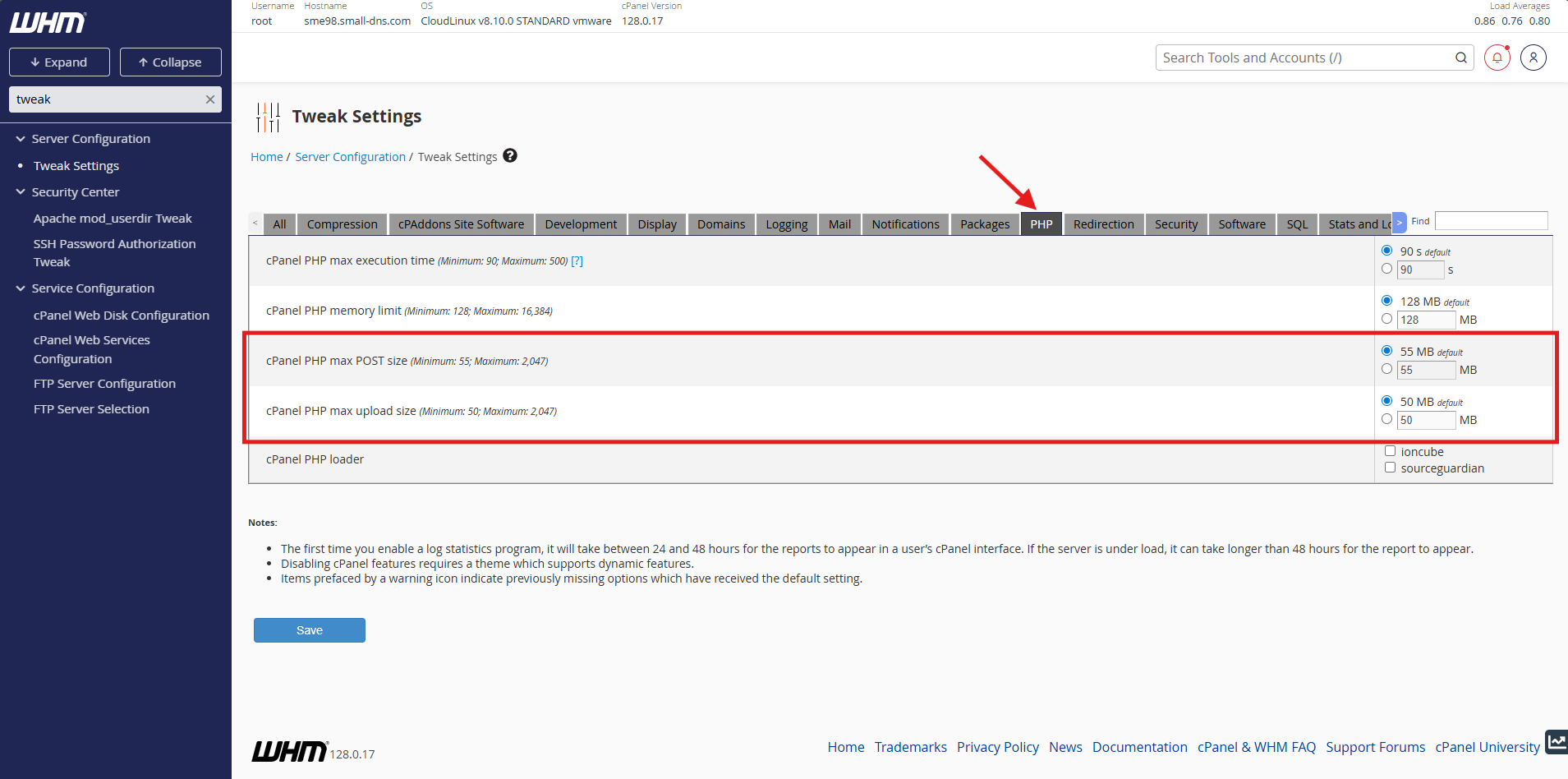Screen dimensions: 1568x779
Task: Select custom execution time radio
Action: tap(1387, 269)
